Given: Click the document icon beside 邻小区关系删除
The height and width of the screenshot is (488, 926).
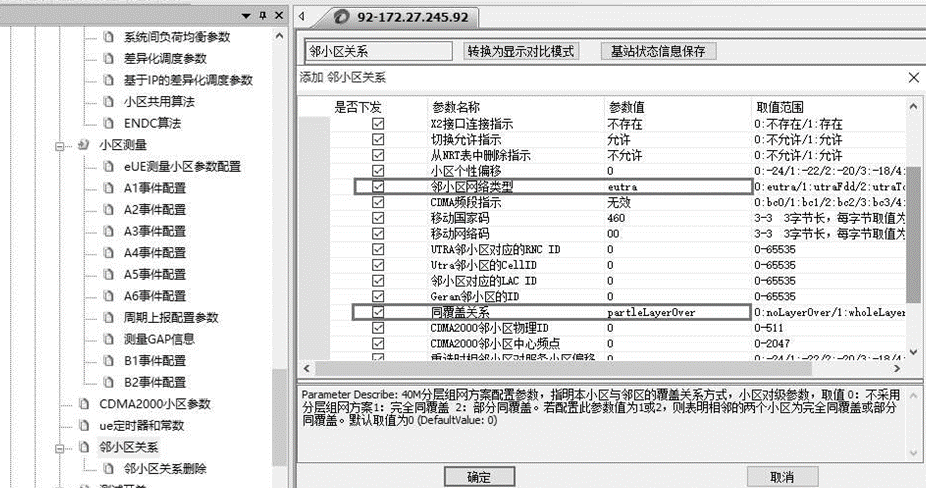Looking at the screenshot, I should (108, 469).
